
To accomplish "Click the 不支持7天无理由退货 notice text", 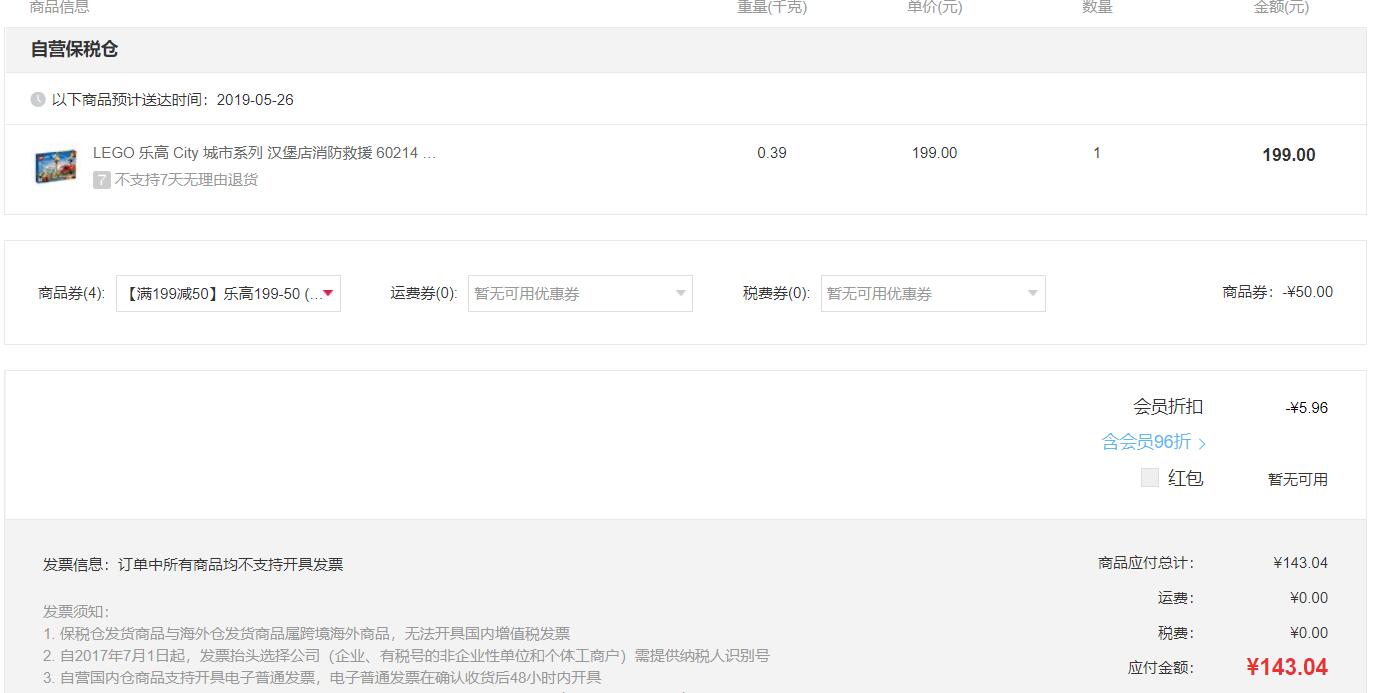I will [x=186, y=180].
